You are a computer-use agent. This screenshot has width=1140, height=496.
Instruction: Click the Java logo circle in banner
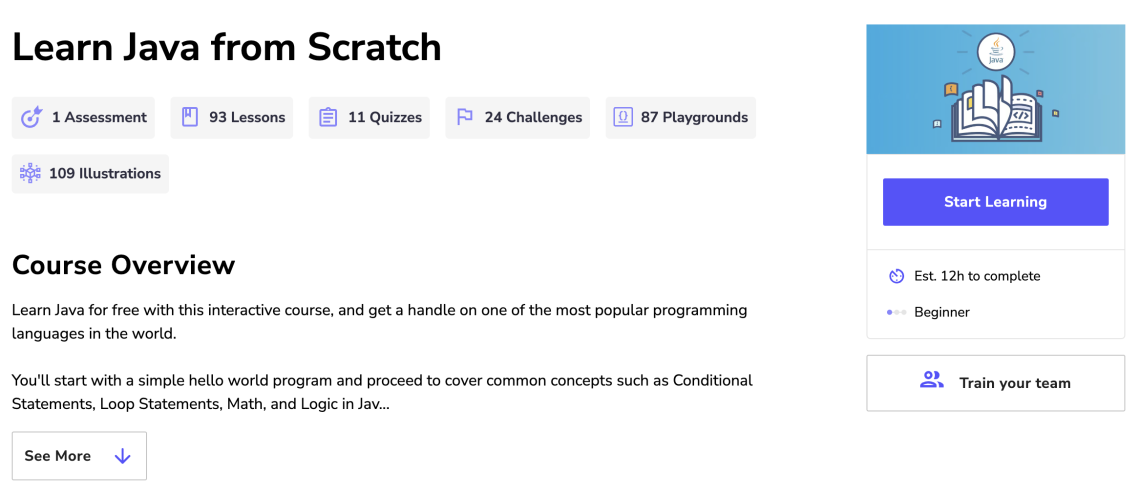pyautogui.click(x=996, y=52)
